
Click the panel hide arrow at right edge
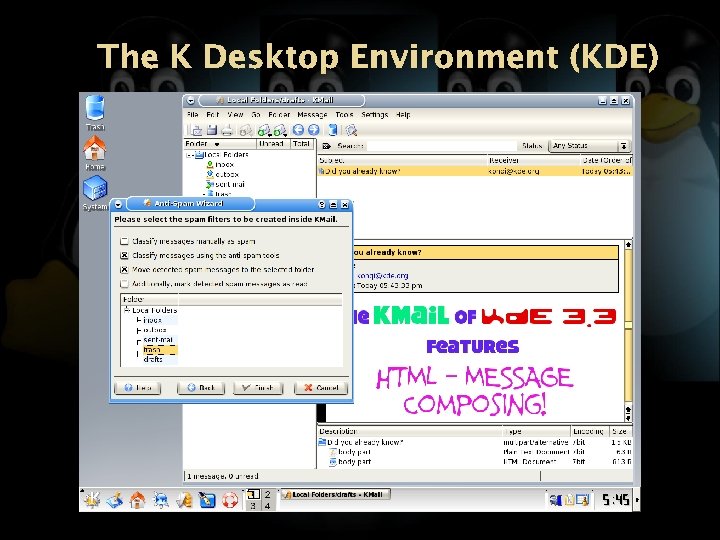click(637, 500)
